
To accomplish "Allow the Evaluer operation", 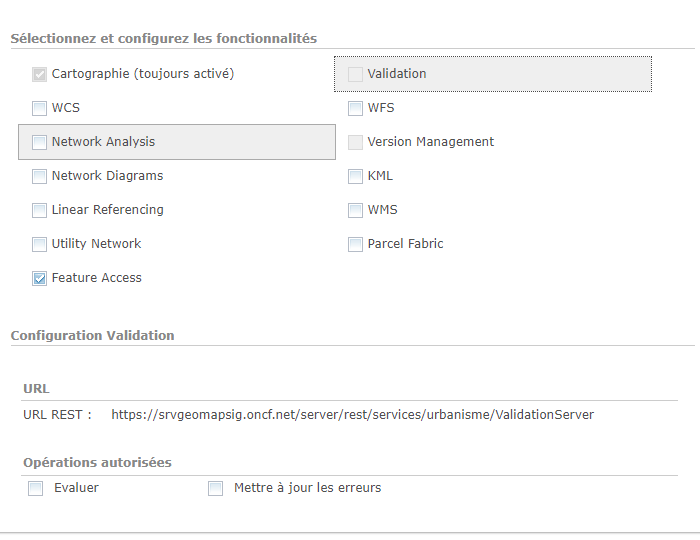I will tap(36, 488).
